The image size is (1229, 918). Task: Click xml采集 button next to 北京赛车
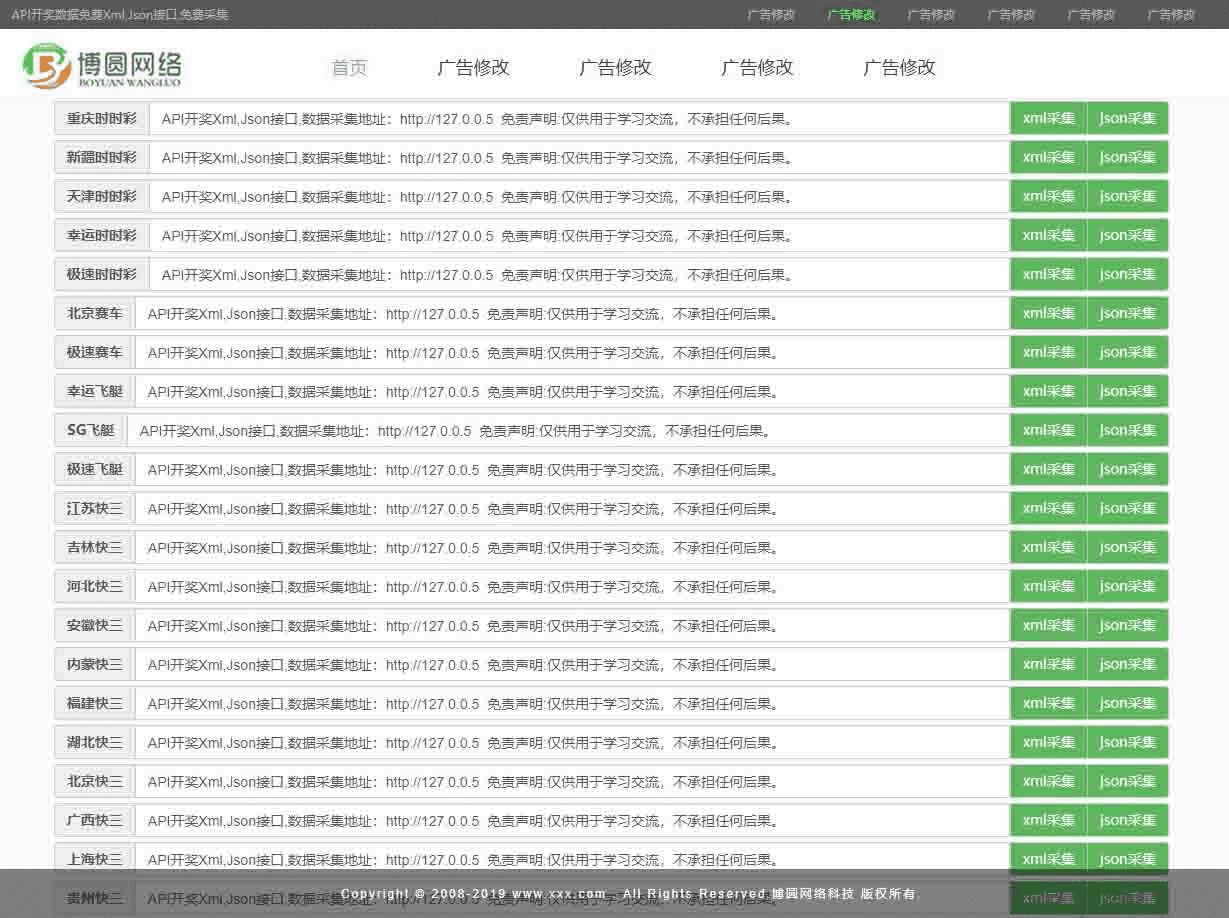pyautogui.click(x=1047, y=313)
